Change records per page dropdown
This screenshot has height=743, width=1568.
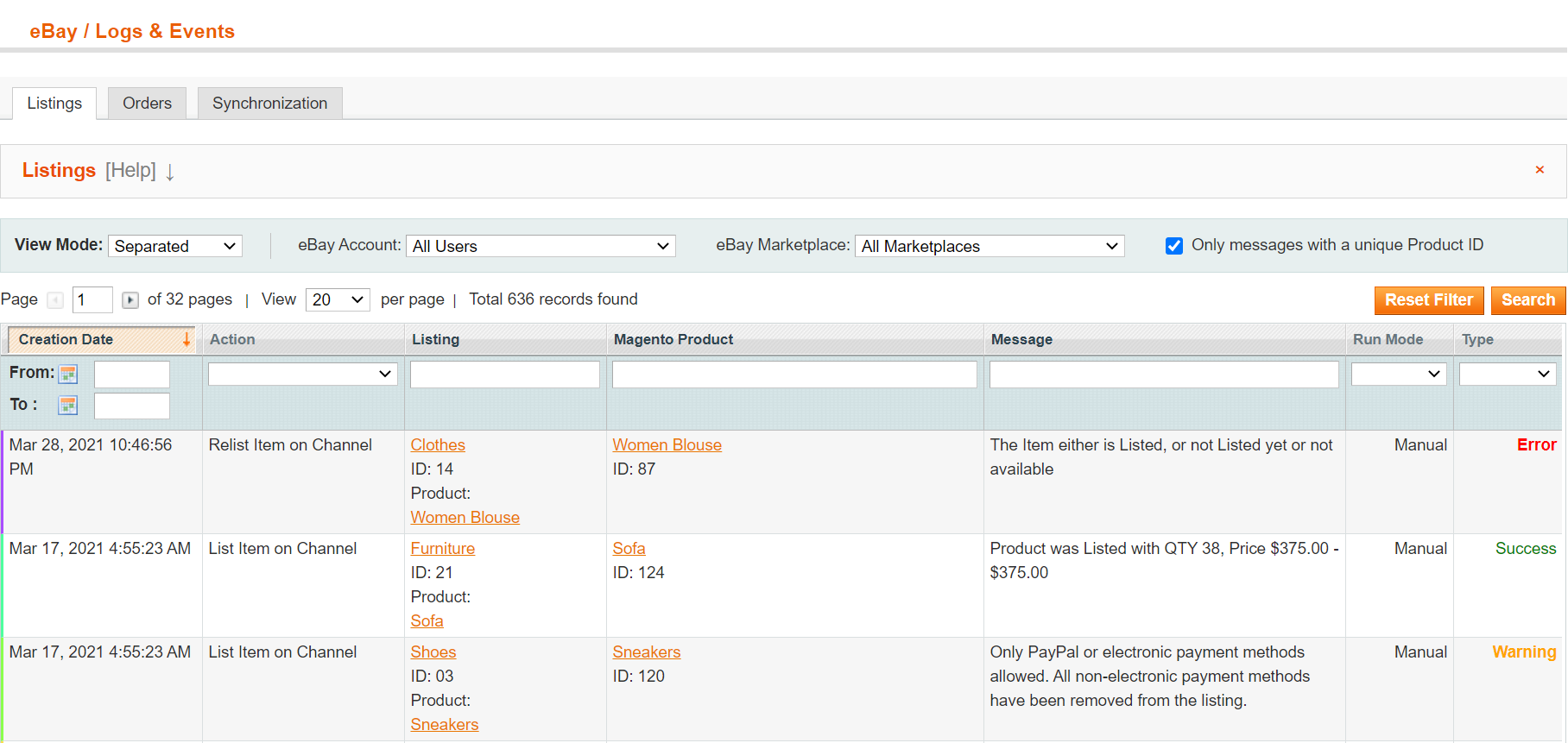[x=338, y=299]
